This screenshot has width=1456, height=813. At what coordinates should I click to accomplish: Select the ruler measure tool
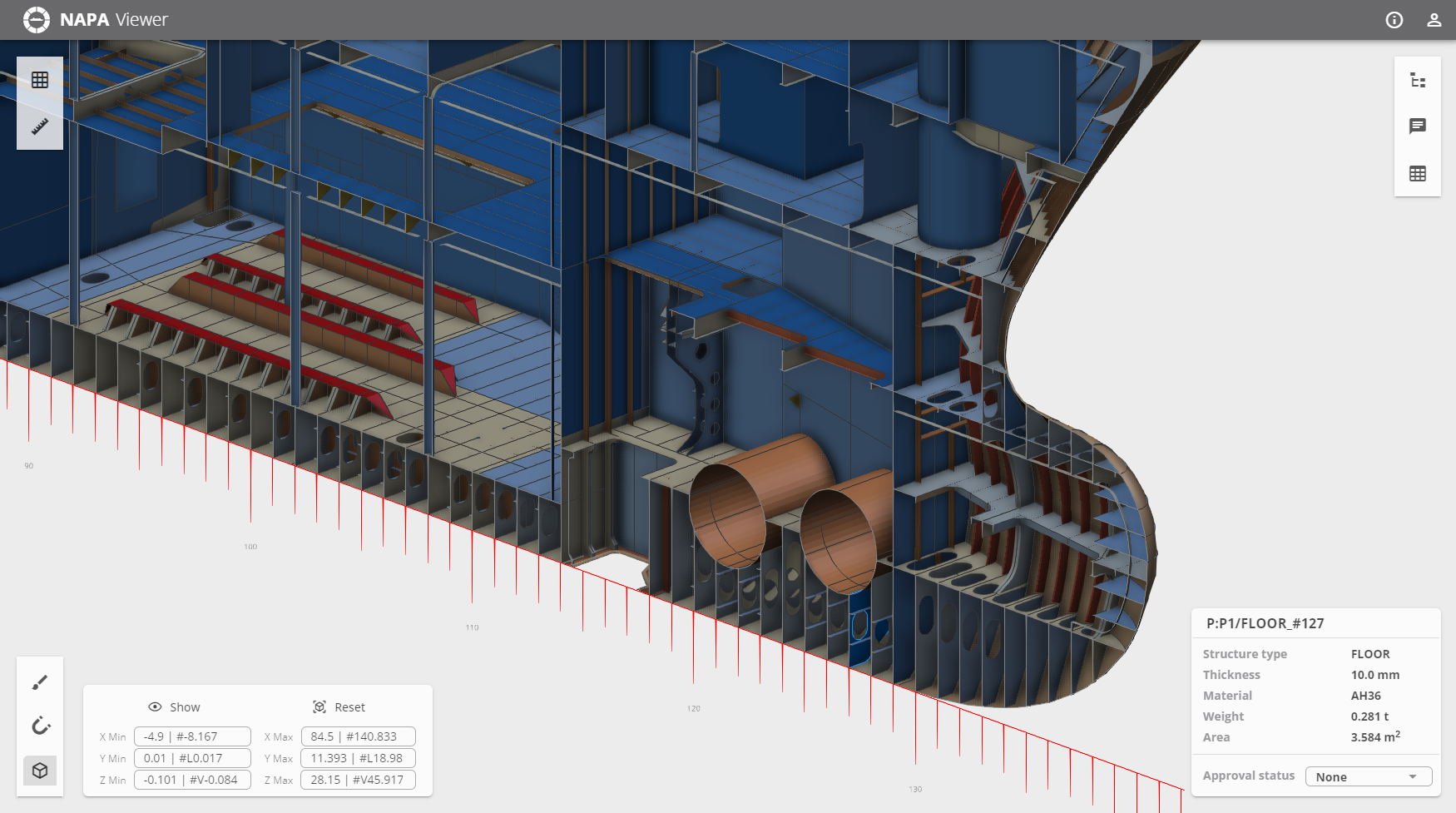point(40,126)
